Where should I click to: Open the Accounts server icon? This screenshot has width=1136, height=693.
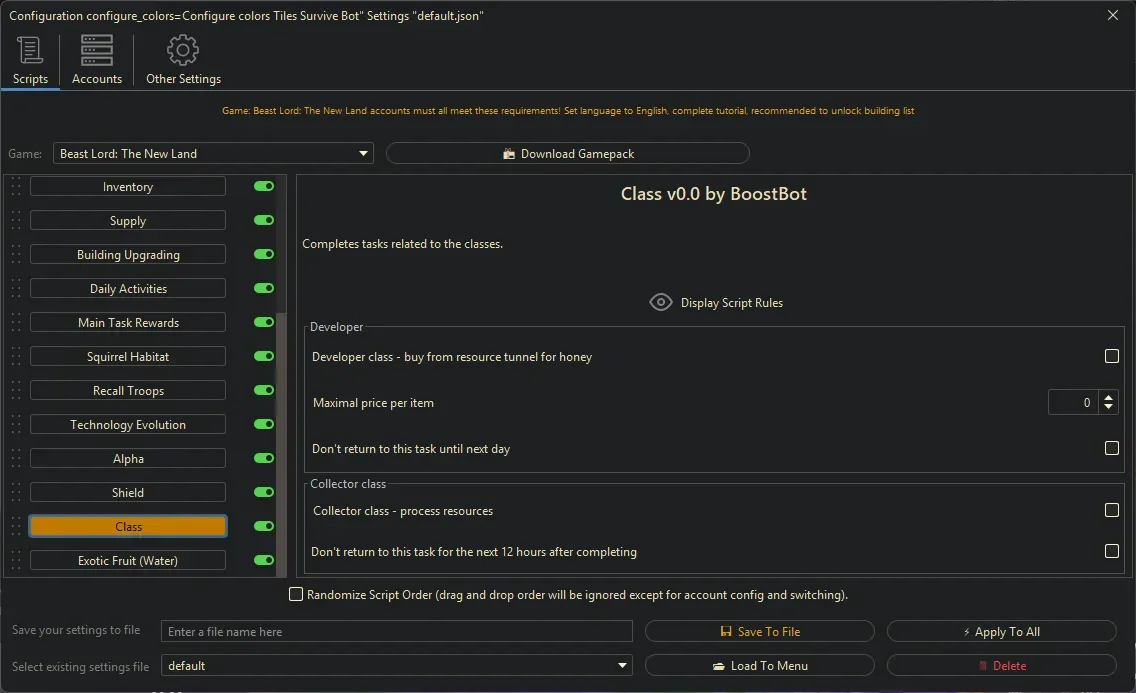click(x=97, y=50)
